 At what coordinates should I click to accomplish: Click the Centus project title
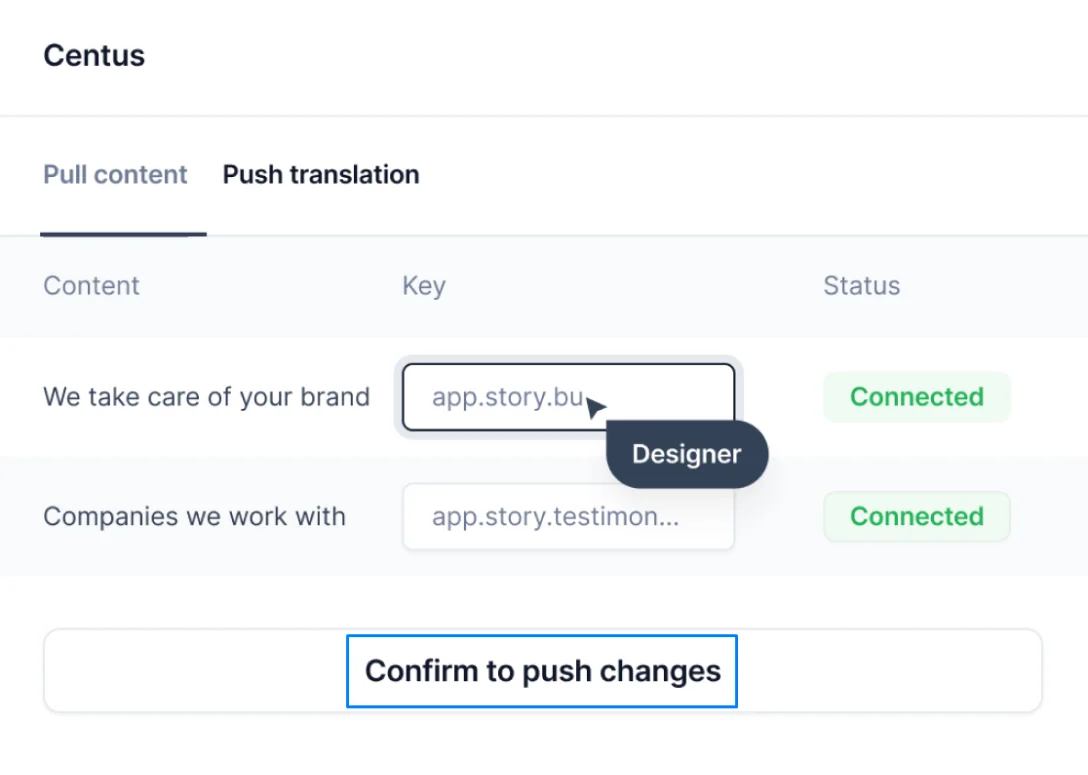coord(93,55)
